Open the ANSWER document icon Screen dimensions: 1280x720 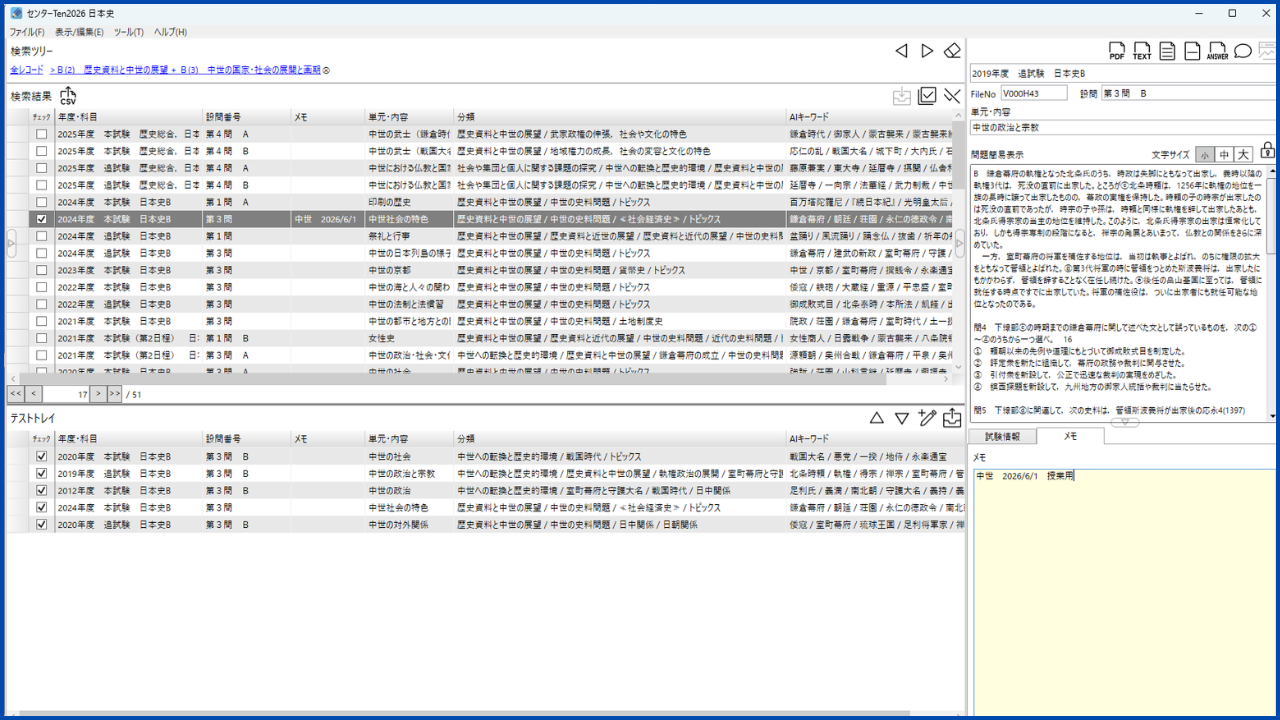[1217, 52]
